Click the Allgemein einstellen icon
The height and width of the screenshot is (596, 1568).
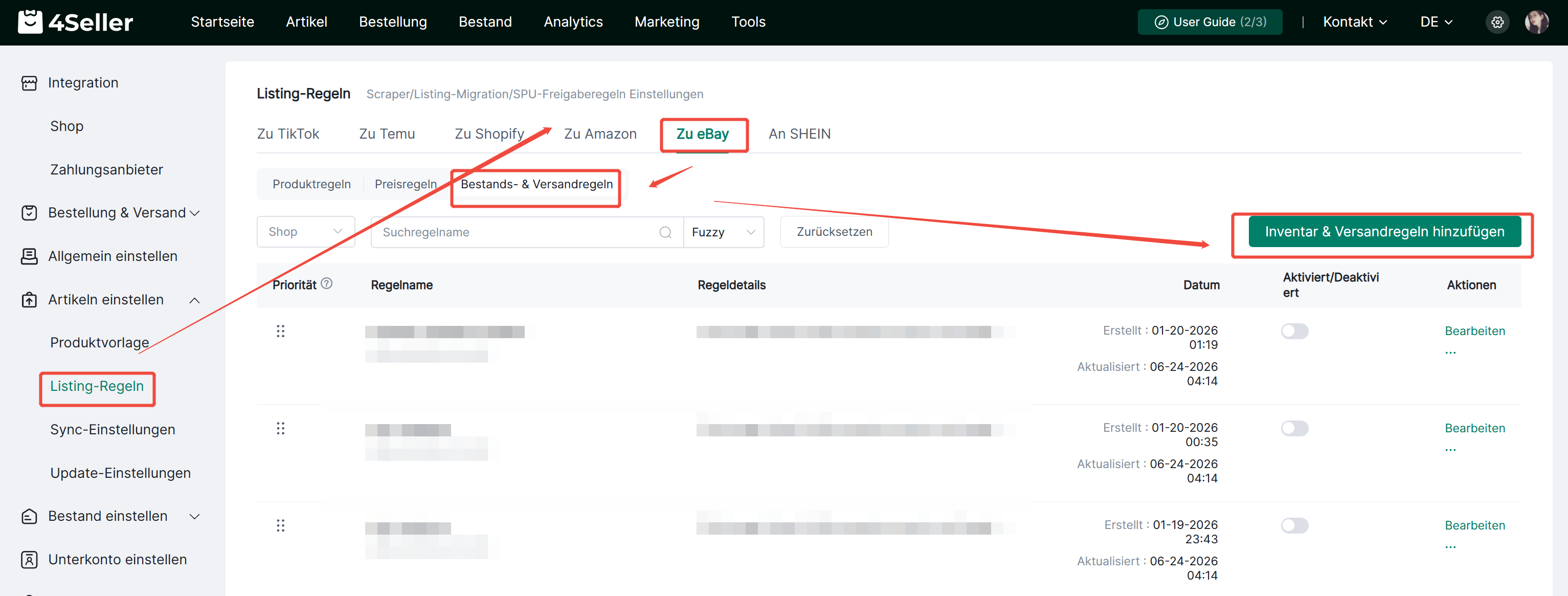point(29,256)
